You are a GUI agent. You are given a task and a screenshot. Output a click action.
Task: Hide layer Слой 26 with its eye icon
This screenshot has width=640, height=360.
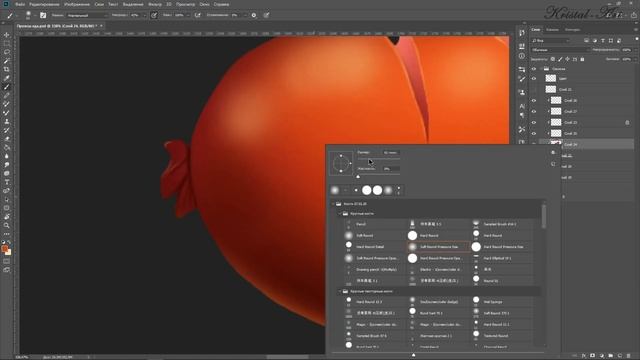[534, 100]
